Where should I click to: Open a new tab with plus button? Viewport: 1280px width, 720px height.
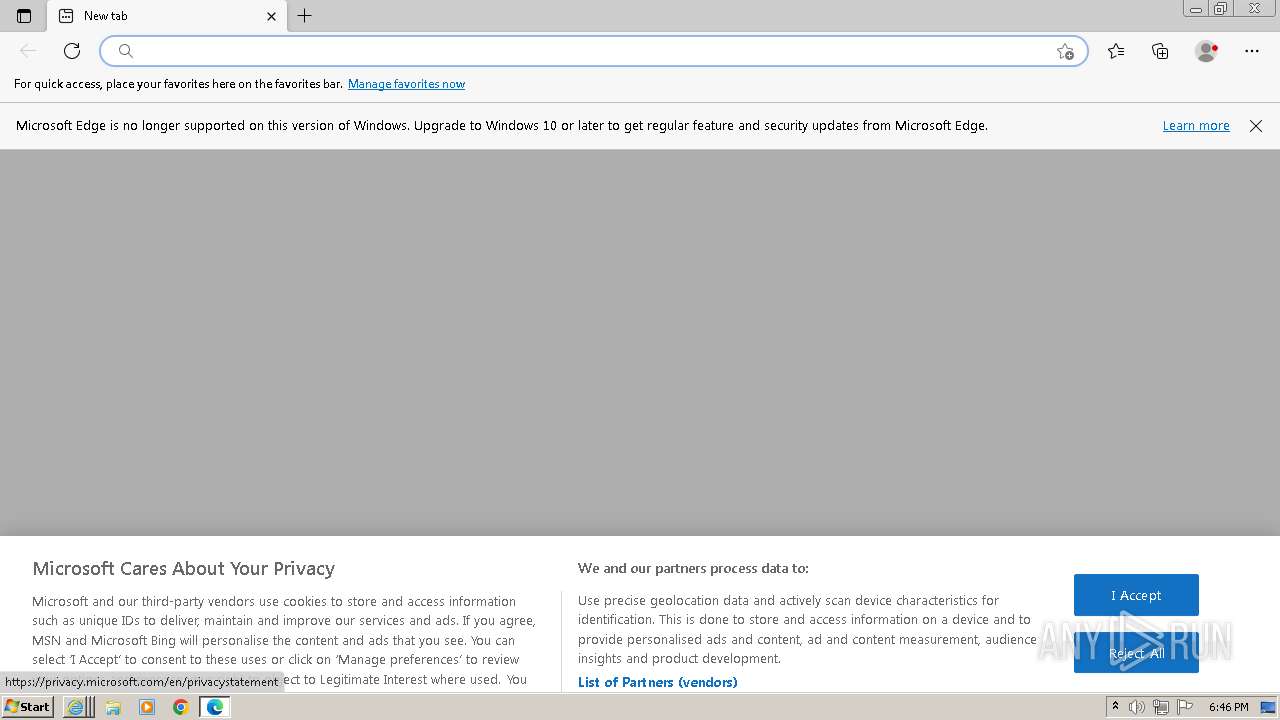(x=305, y=16)
